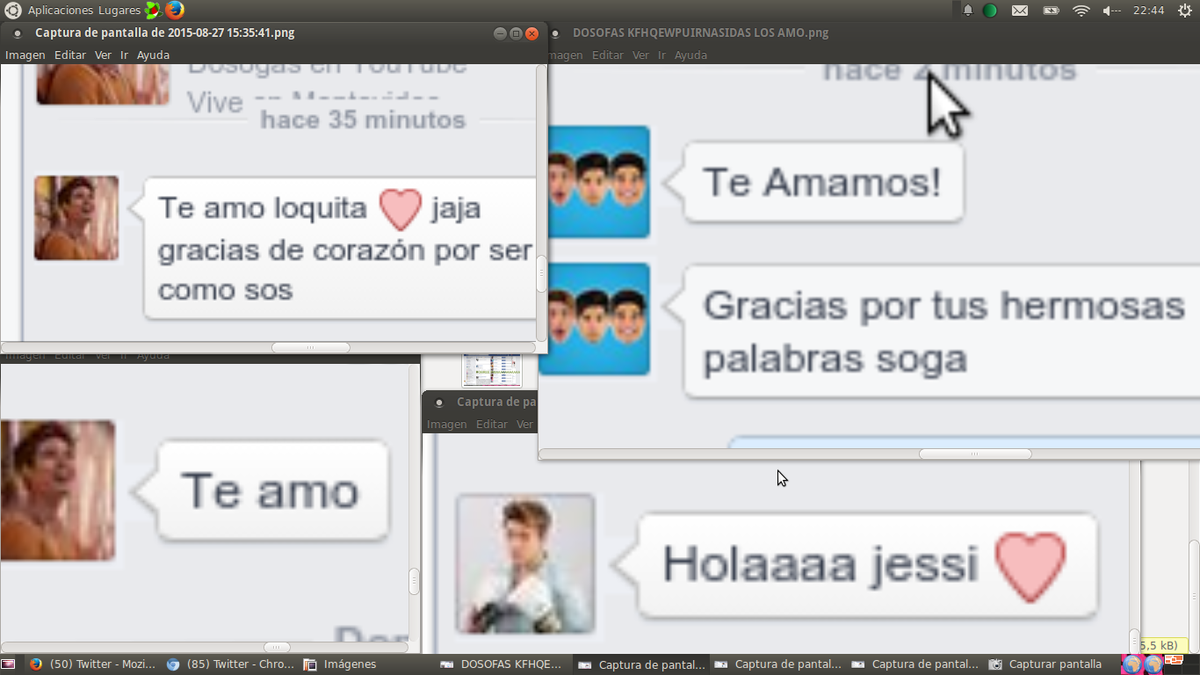Click the show desktop icon in the bottom panel

[8, 664]
